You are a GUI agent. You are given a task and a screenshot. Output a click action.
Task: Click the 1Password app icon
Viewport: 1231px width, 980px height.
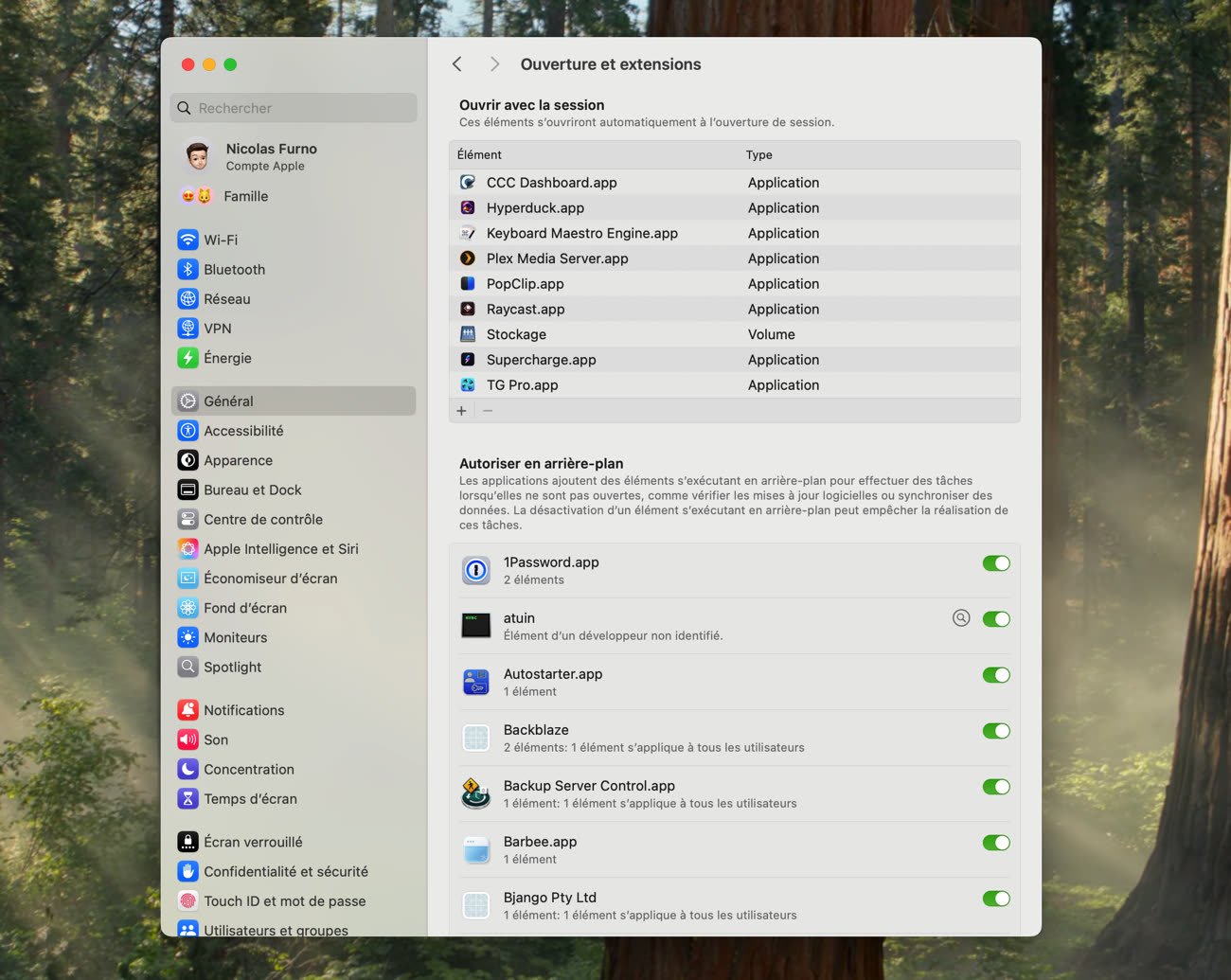pyautogui.click(x=476, y=570)
